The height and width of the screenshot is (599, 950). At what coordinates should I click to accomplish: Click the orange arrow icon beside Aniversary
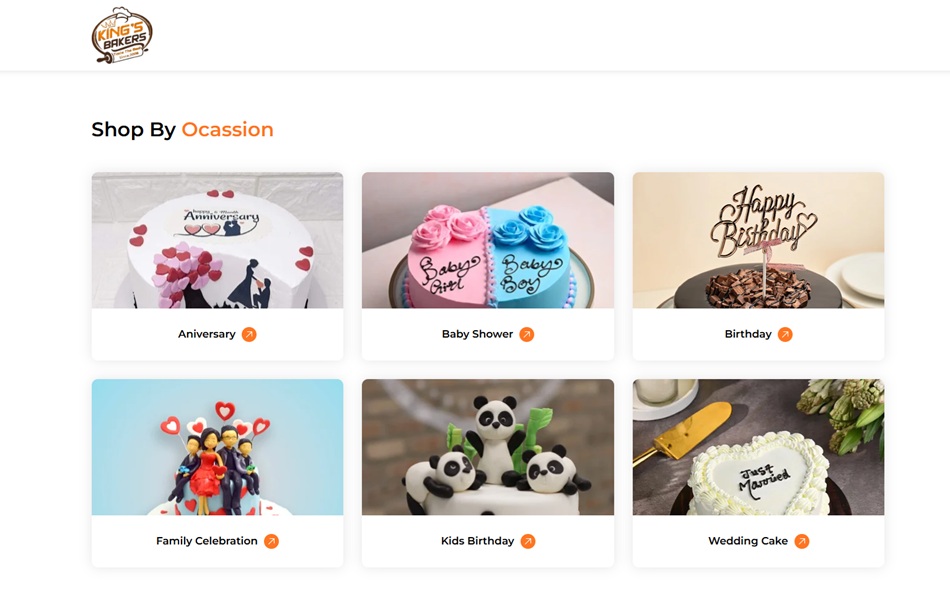249,334
